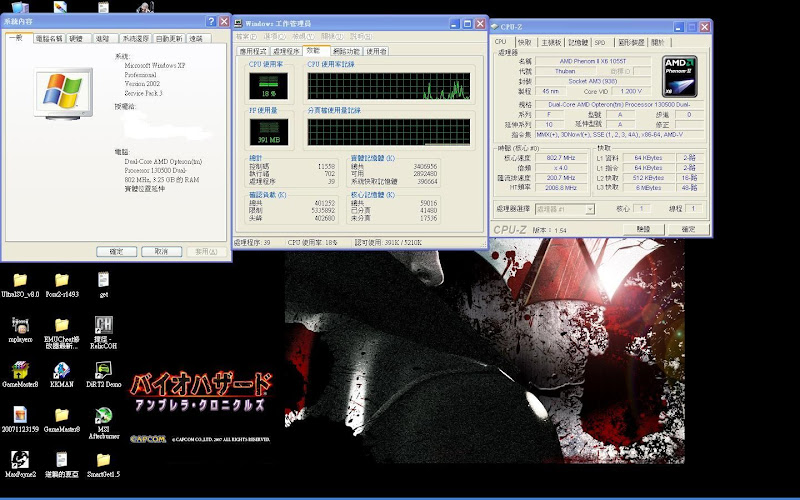800x500 pixels.
Task: Click 確定 button in CPU-Z
Action: pos(688,230)
